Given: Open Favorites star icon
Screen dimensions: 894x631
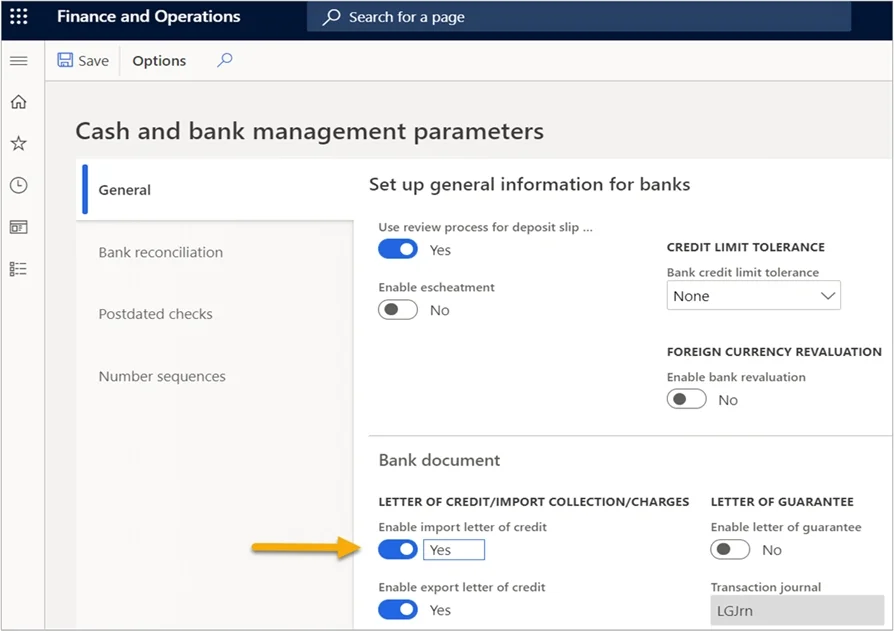Looking at the screenshot, I should click(19, 143).
